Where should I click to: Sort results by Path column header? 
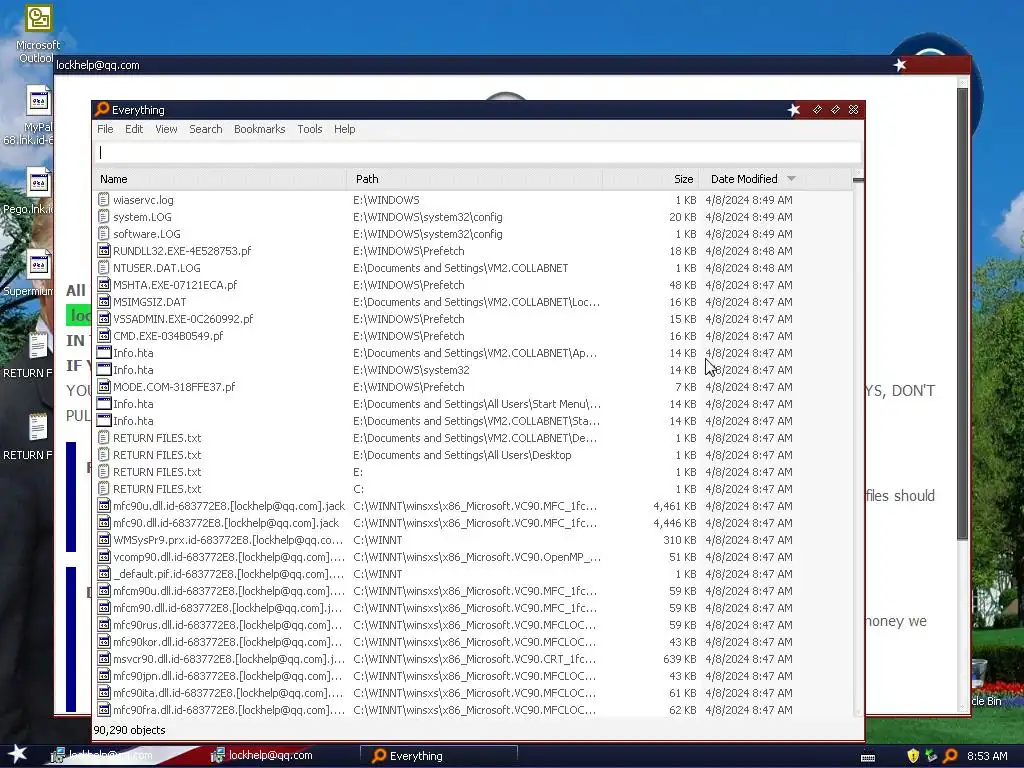474,179
